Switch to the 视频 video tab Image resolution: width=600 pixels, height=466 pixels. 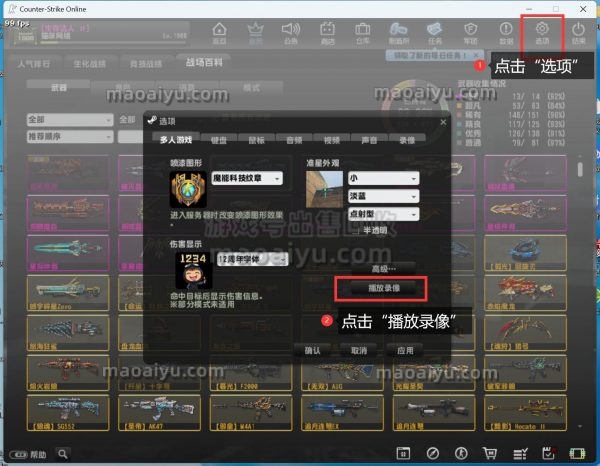332,140
